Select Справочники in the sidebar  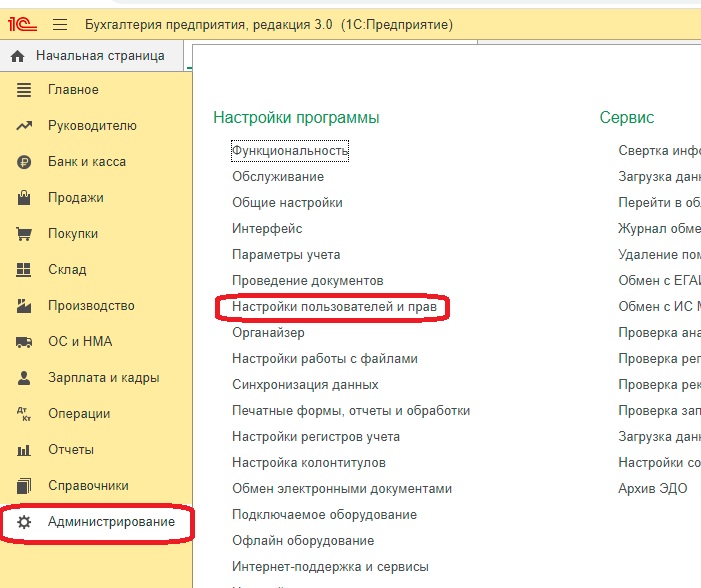[x=88, y=486]
